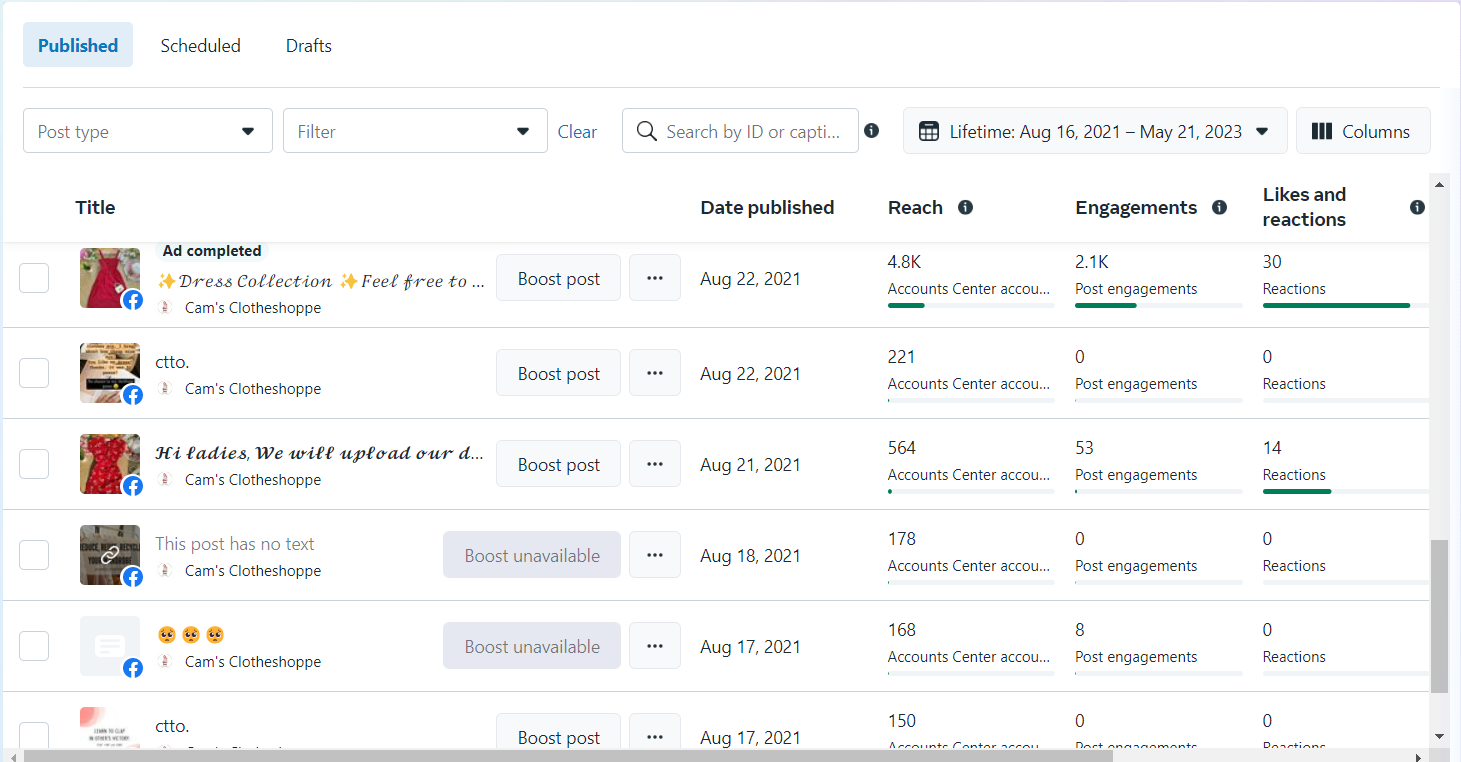
Task: Select the checkbox for the Dress Collection post
Action: click(x=34, y=278)
